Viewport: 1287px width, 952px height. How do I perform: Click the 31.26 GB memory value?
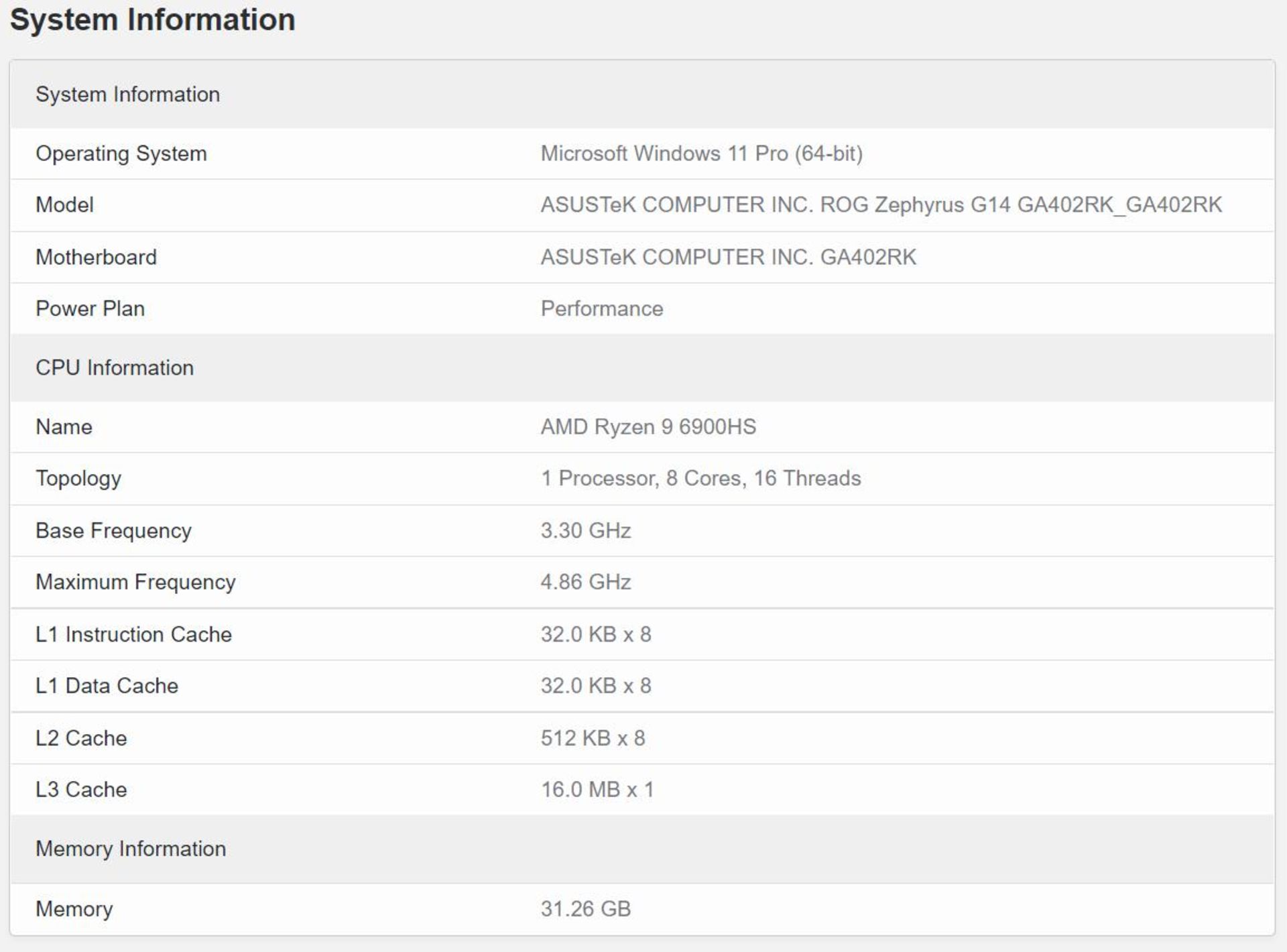[x=585, y=909]
